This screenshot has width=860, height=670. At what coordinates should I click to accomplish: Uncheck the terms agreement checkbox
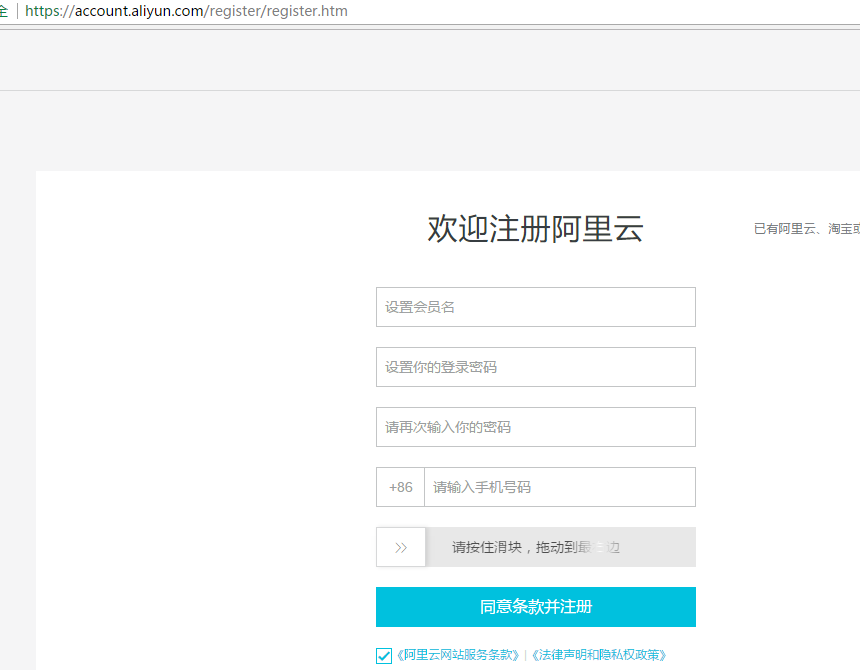point(384,656)
